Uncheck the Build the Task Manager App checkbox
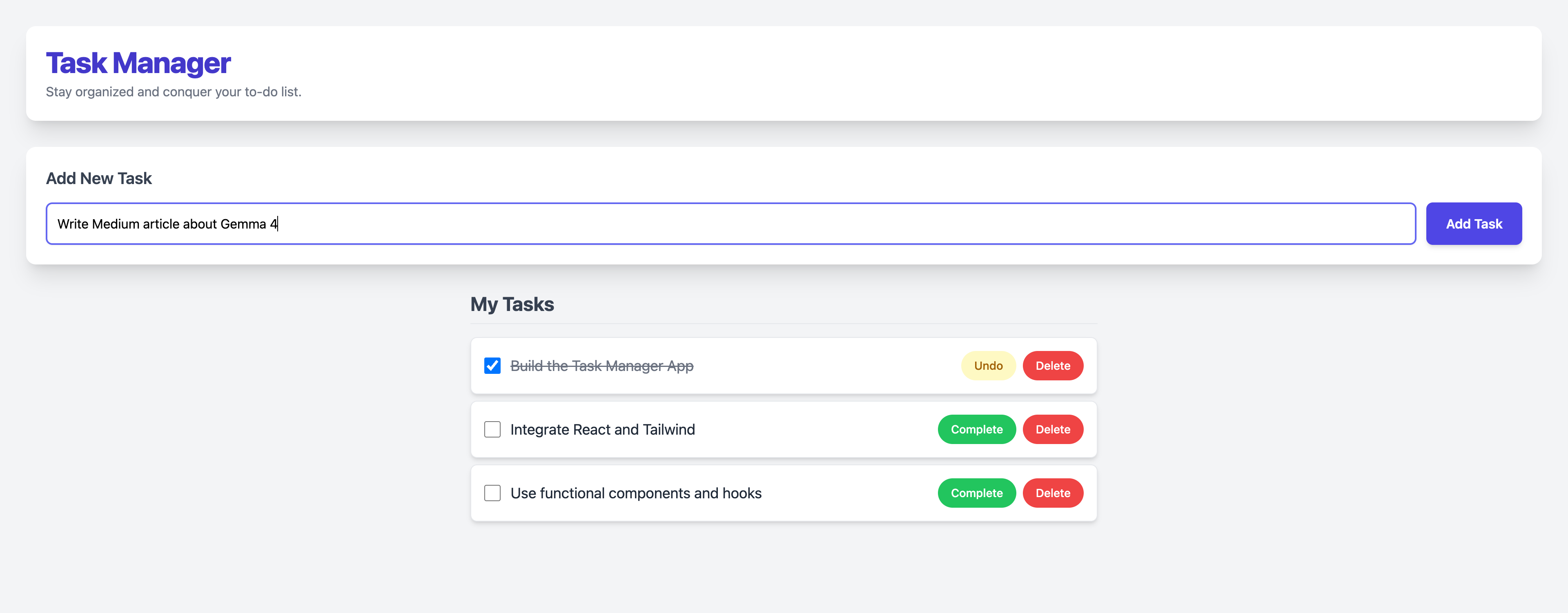The width and height of the screenshot is (1568, 613). coord(492,366)
